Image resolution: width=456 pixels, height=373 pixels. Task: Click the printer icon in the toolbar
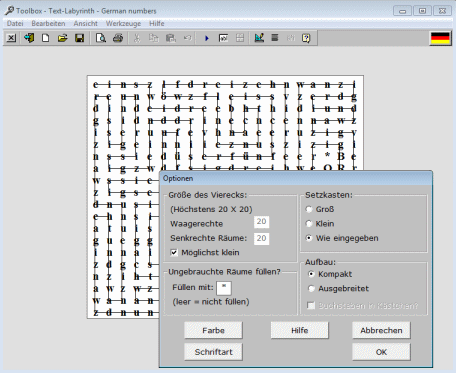pos(118,38)
